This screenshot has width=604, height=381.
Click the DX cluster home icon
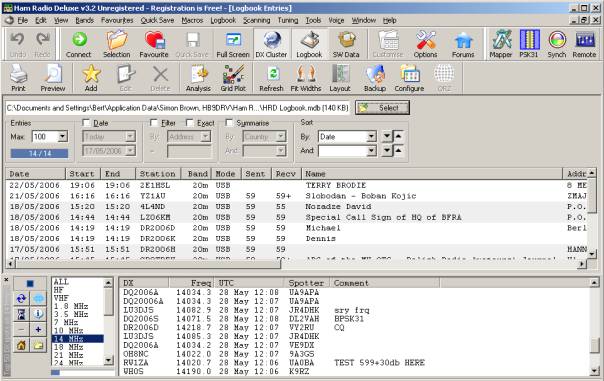point(22,345)
